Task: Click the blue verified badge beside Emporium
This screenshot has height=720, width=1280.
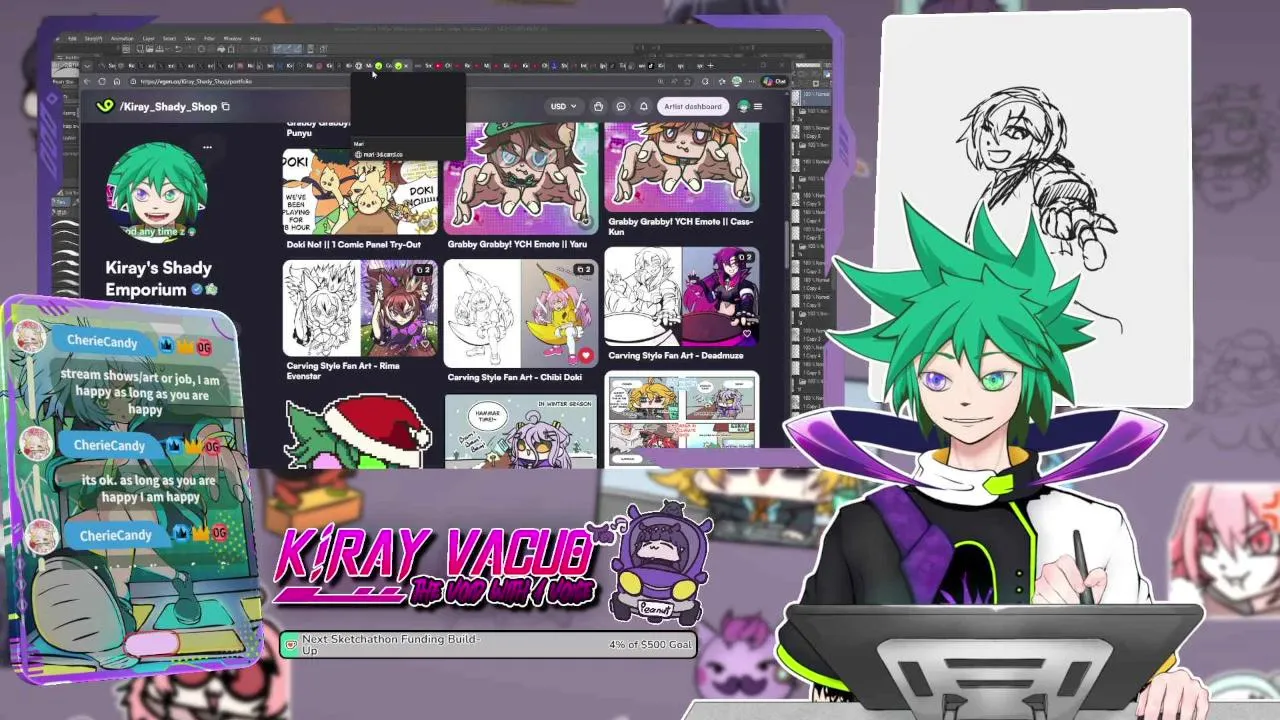Action: pyautogui.click(x=197, y=290)
